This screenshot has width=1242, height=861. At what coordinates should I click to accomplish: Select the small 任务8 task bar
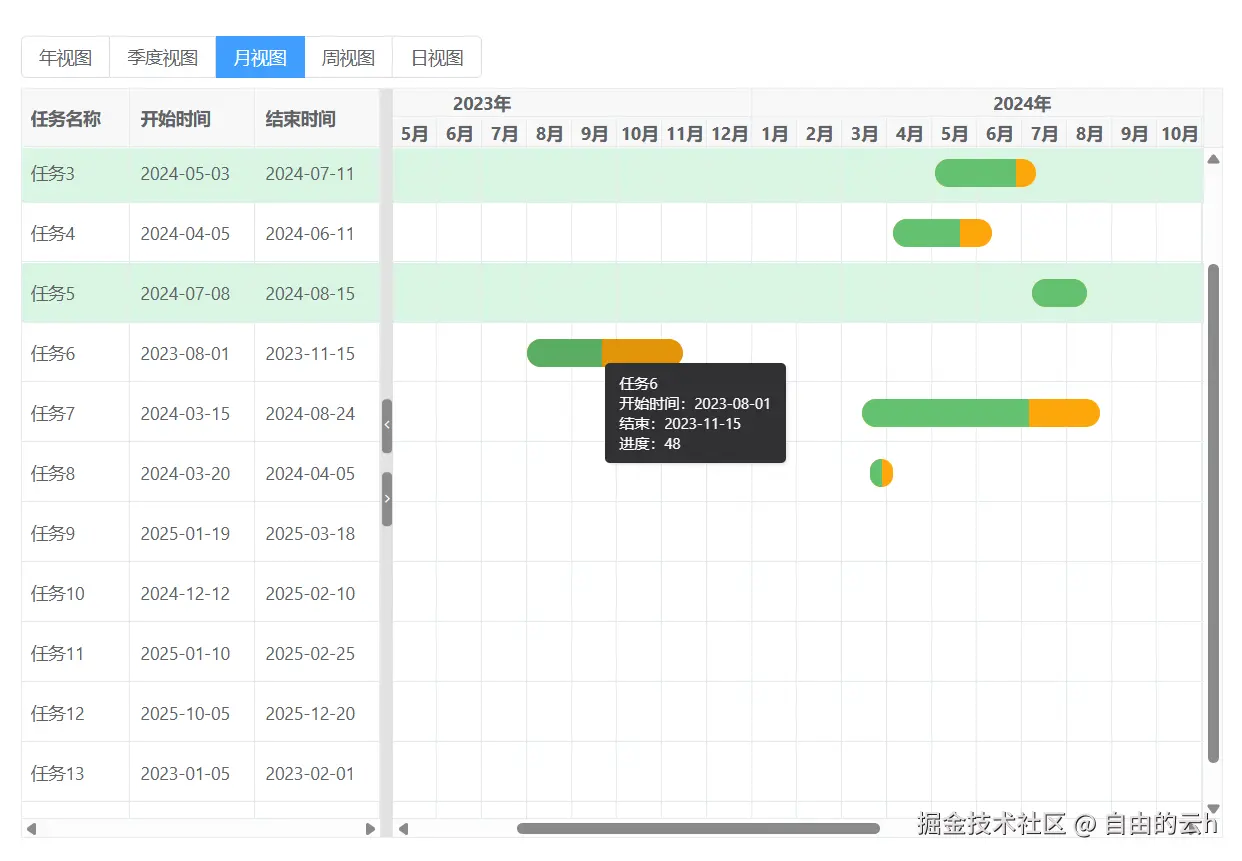(881, 473)
